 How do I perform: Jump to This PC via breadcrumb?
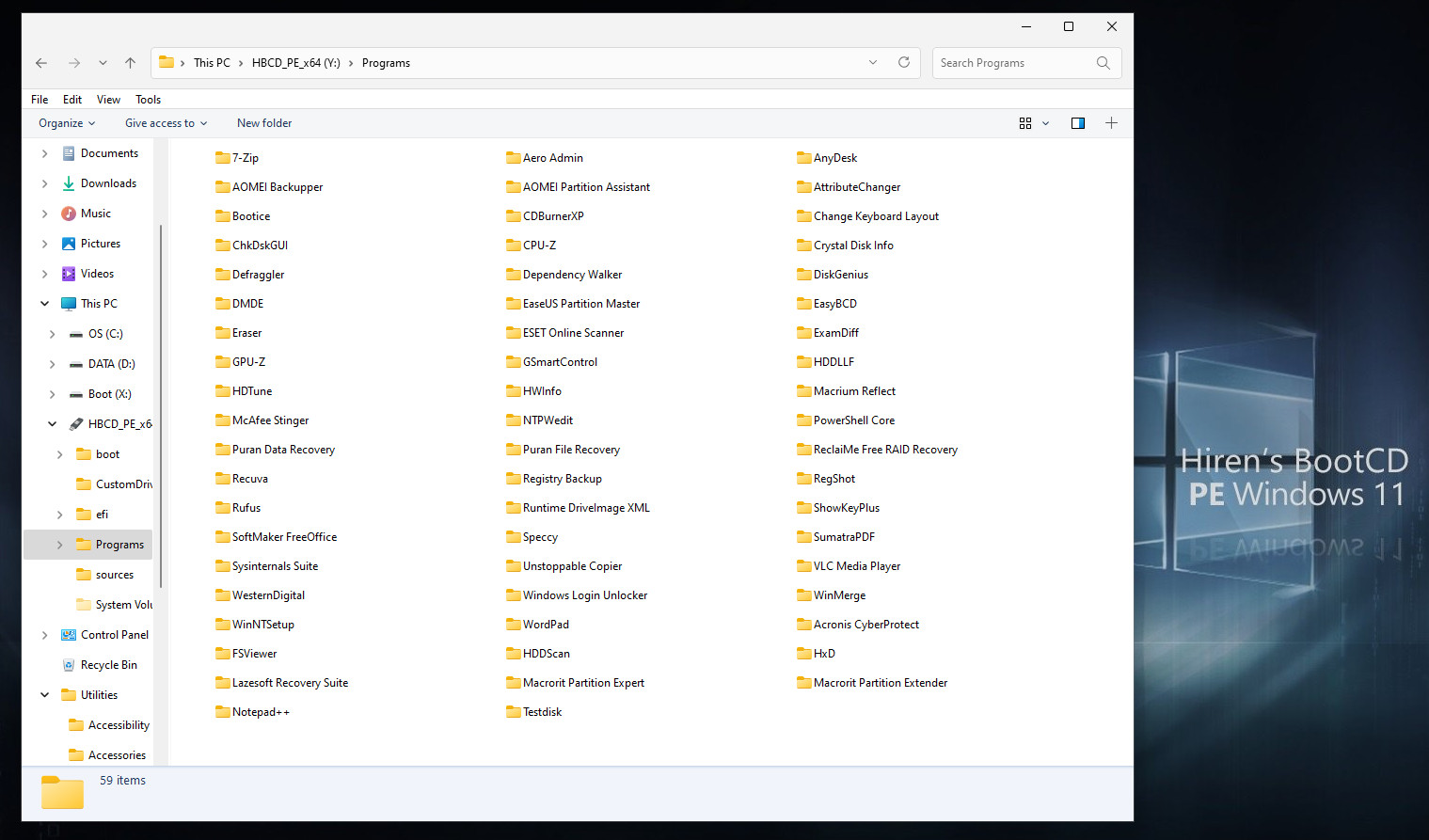[212, 62]
